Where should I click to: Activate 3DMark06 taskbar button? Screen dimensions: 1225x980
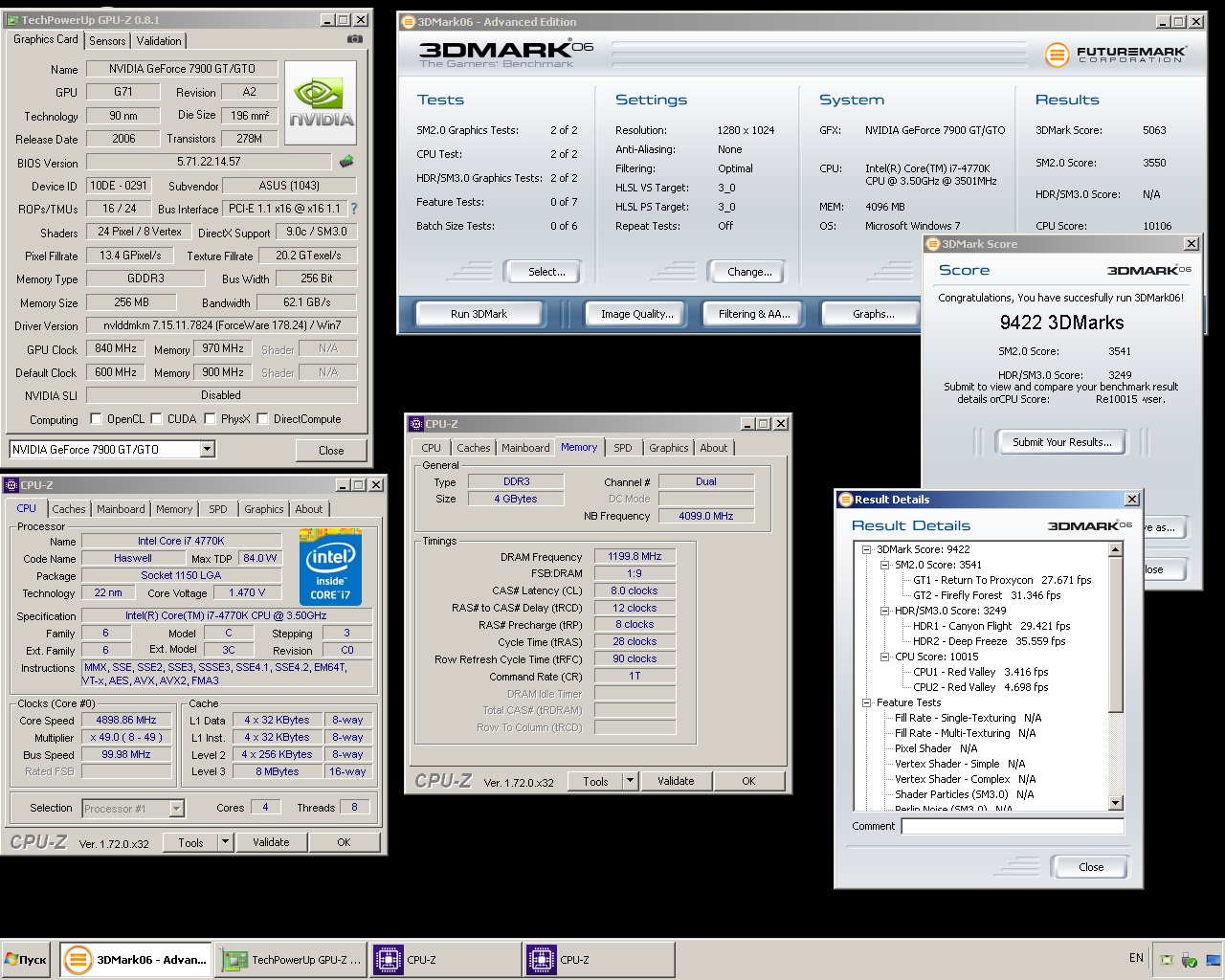(x=136, y=959)
